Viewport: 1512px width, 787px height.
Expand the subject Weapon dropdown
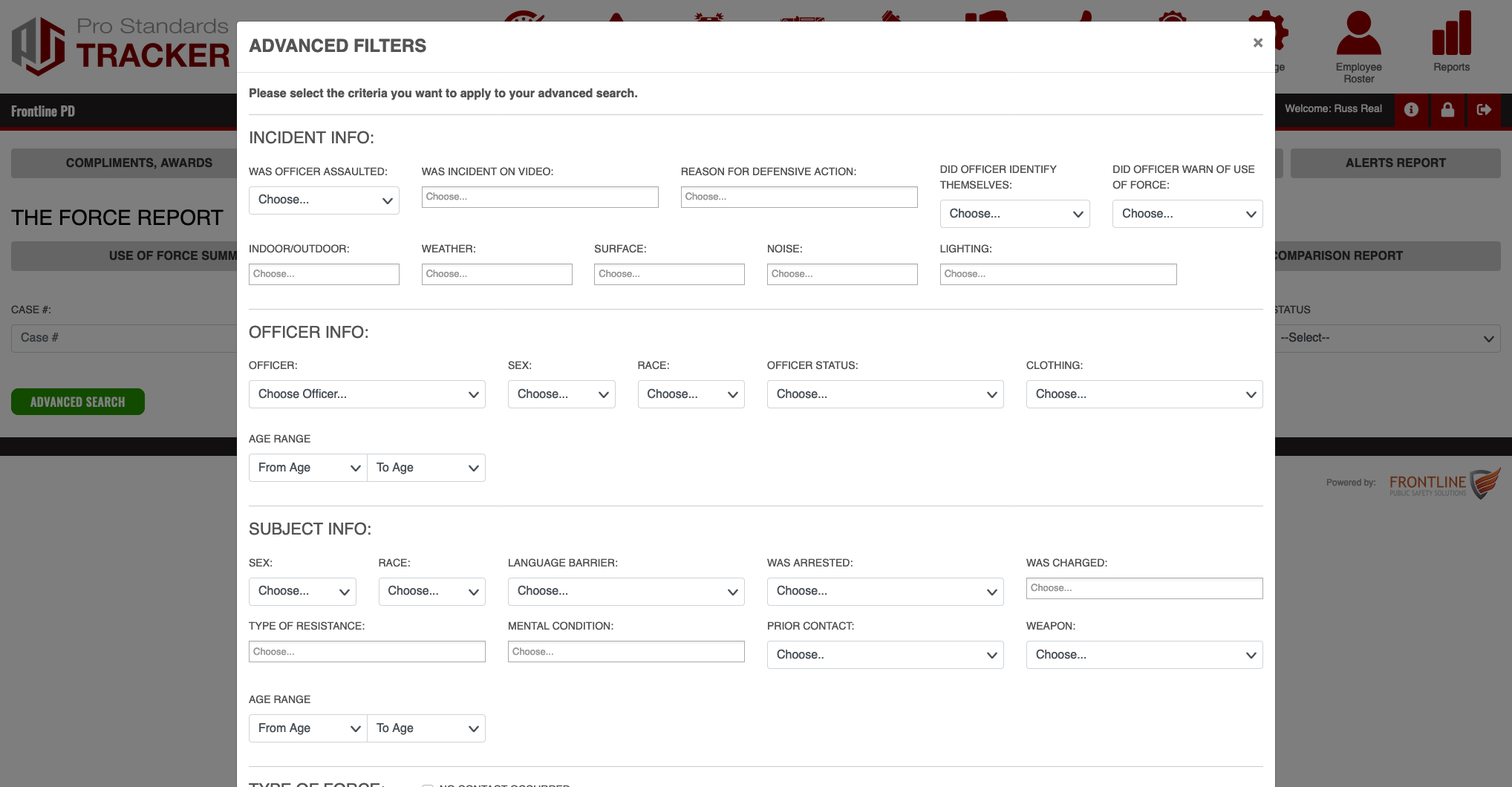[x=1144, y=655]
